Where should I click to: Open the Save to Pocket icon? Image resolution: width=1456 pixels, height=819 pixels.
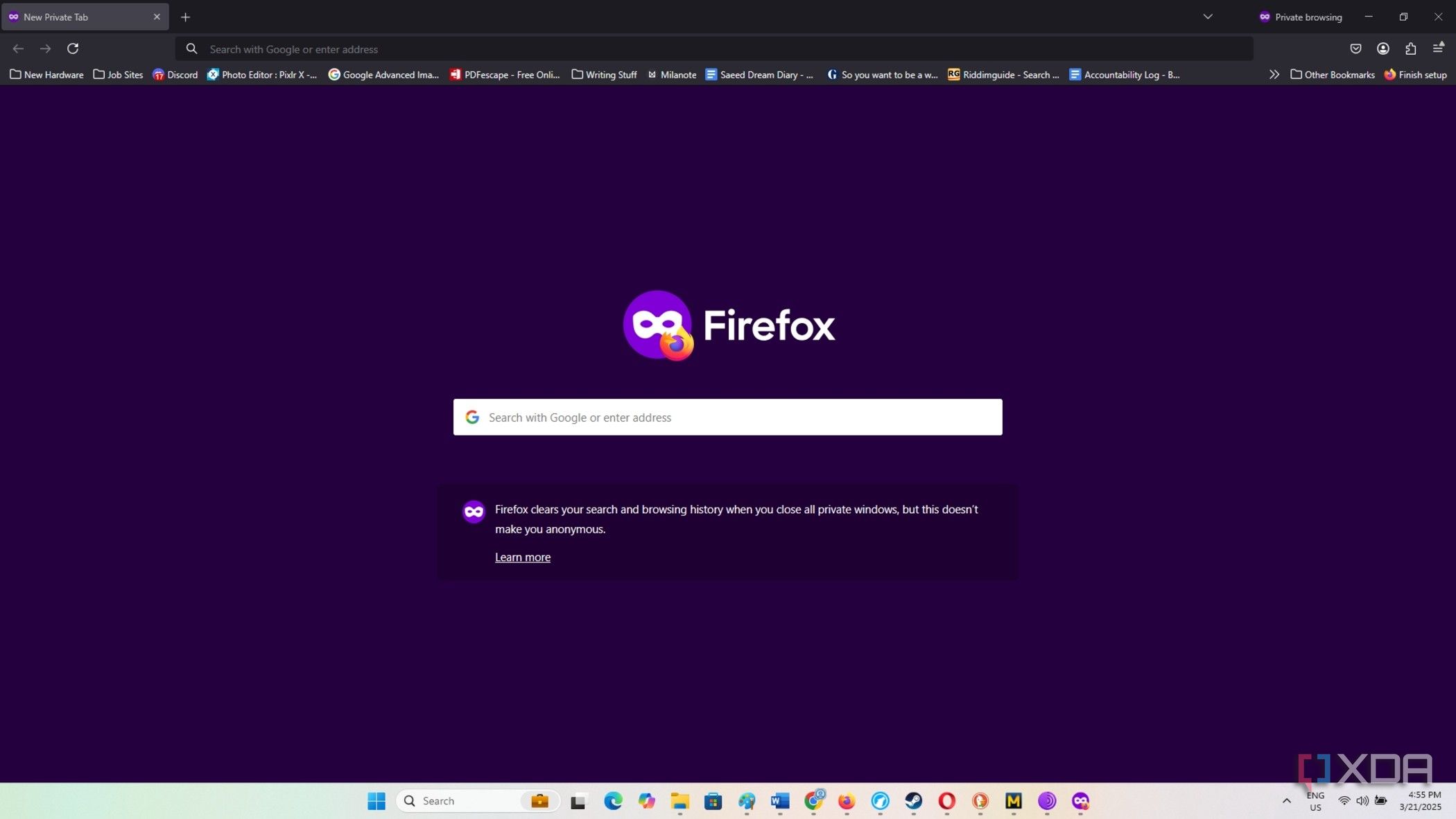point(1355,49)
